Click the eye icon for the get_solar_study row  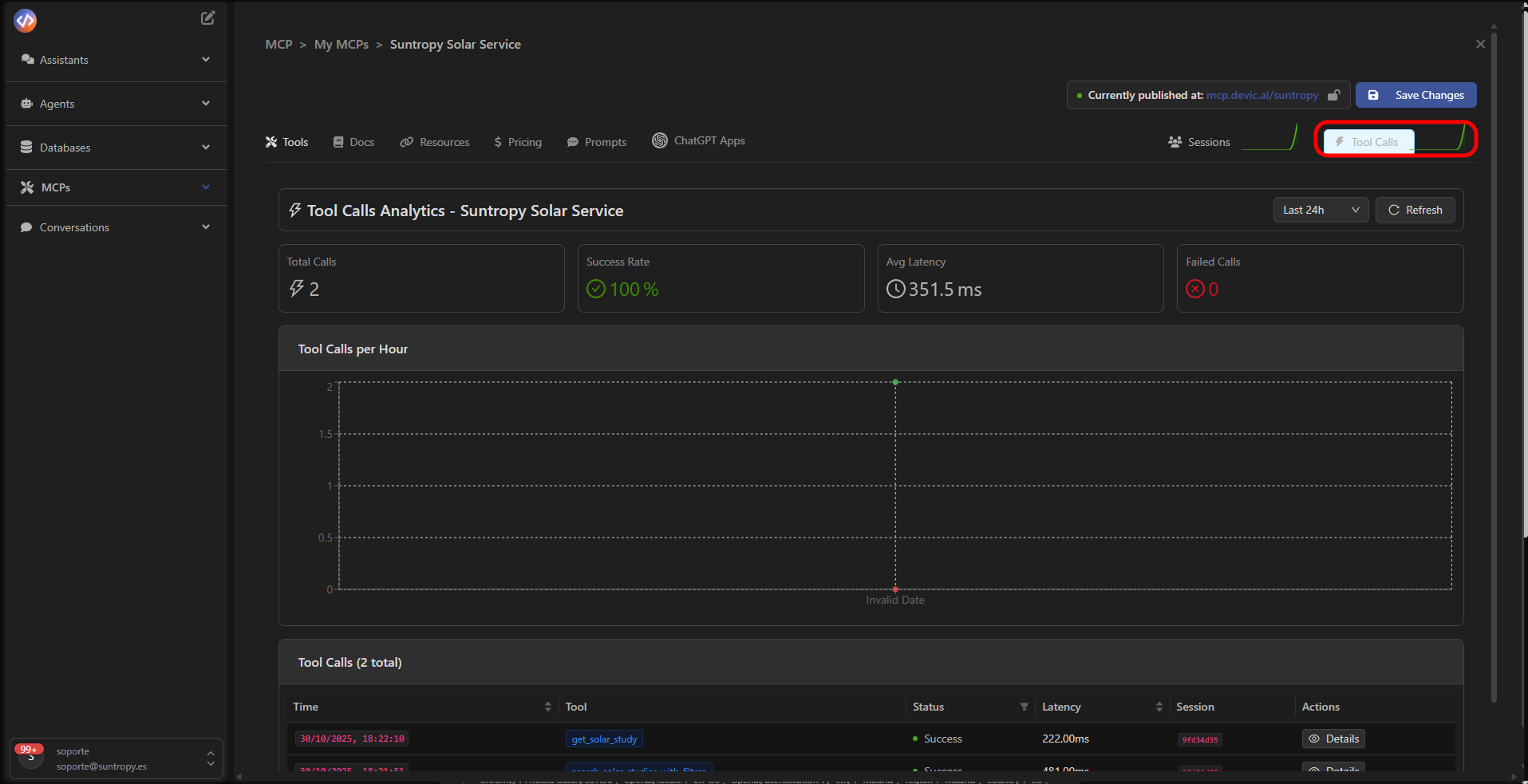[x=1314, y=739]
